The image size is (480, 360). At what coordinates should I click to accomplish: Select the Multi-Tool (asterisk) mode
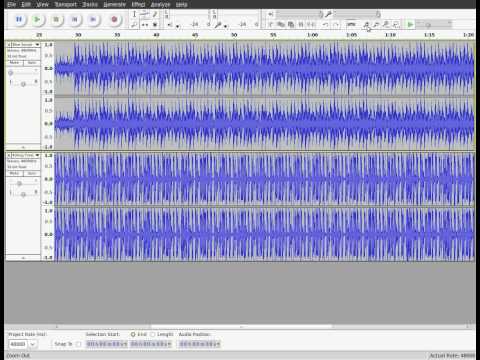coord(155,25)
